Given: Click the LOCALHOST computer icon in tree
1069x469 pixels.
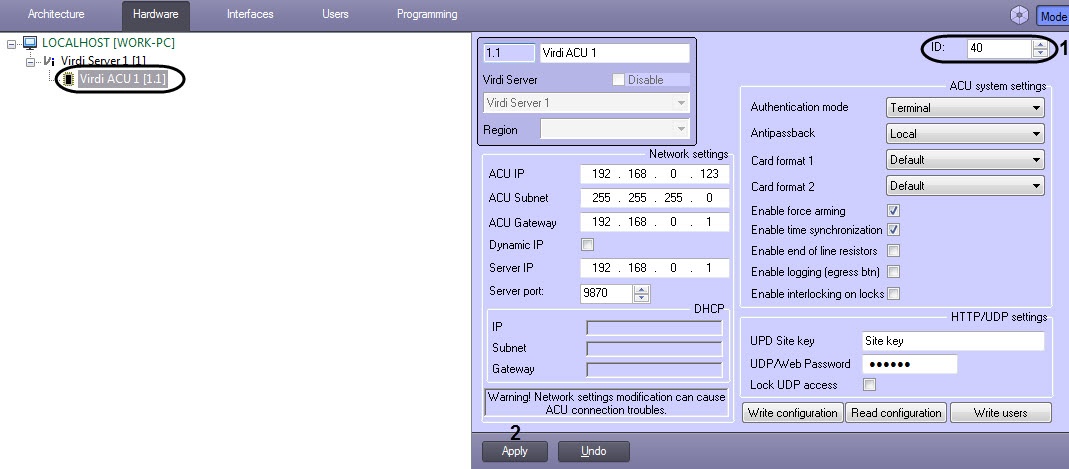Looking at the screenshot, I should (x=30, y=43).
